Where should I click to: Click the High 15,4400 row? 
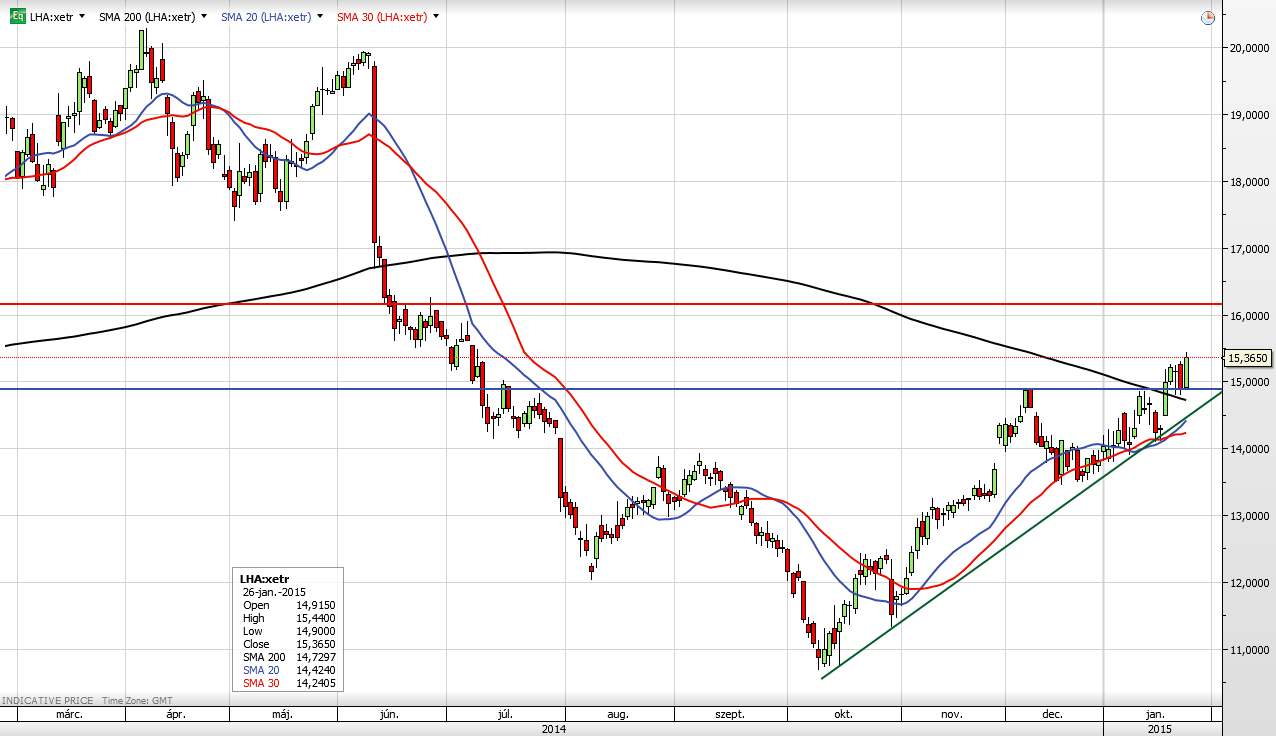tap(289, 618)
